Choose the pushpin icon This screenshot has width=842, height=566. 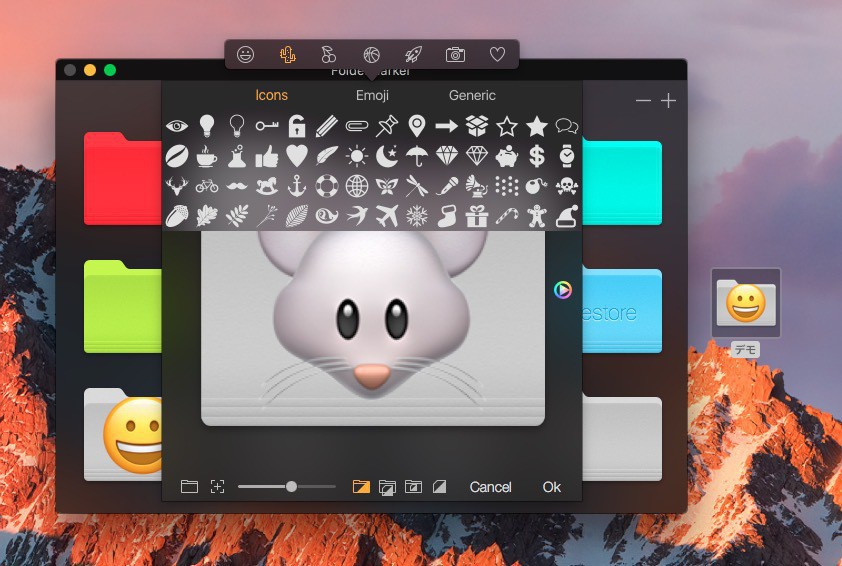click(387, 126)
